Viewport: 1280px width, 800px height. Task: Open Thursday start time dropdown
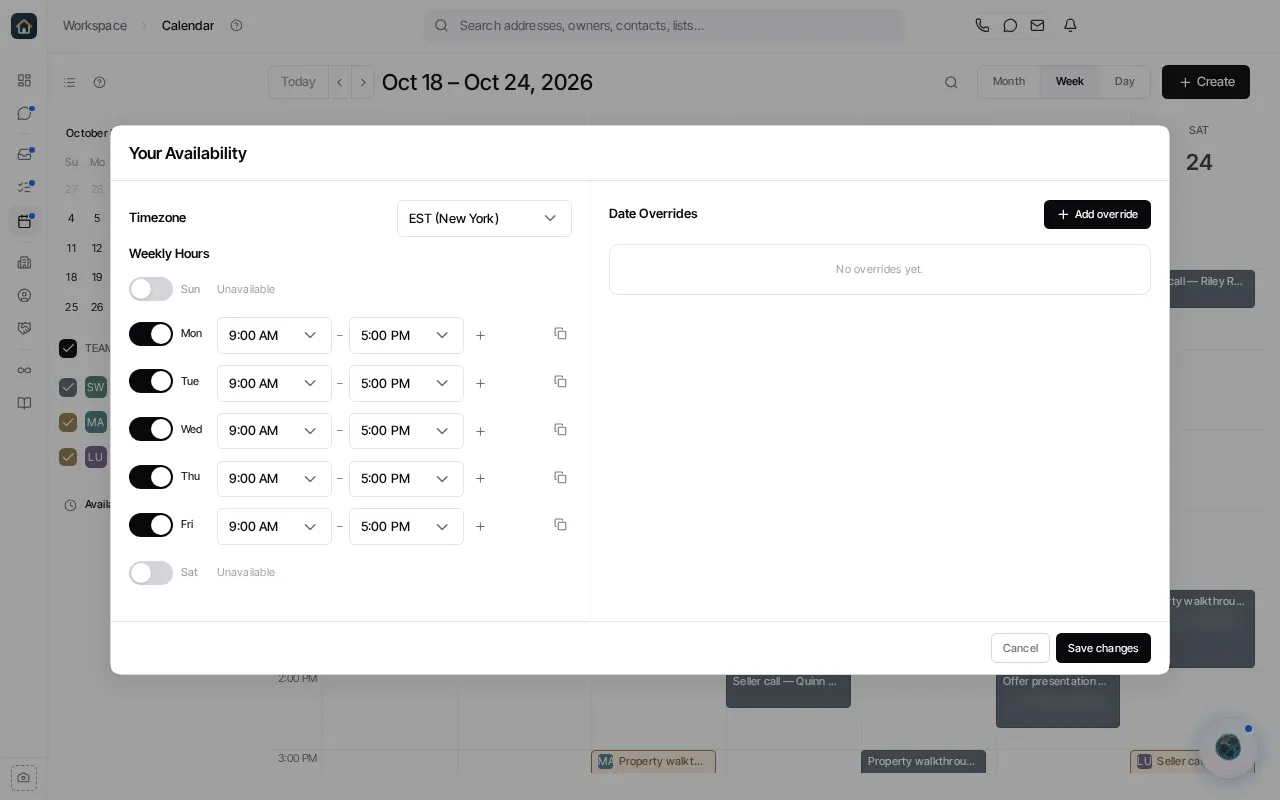pyautogui.click(x=274, y=478)
